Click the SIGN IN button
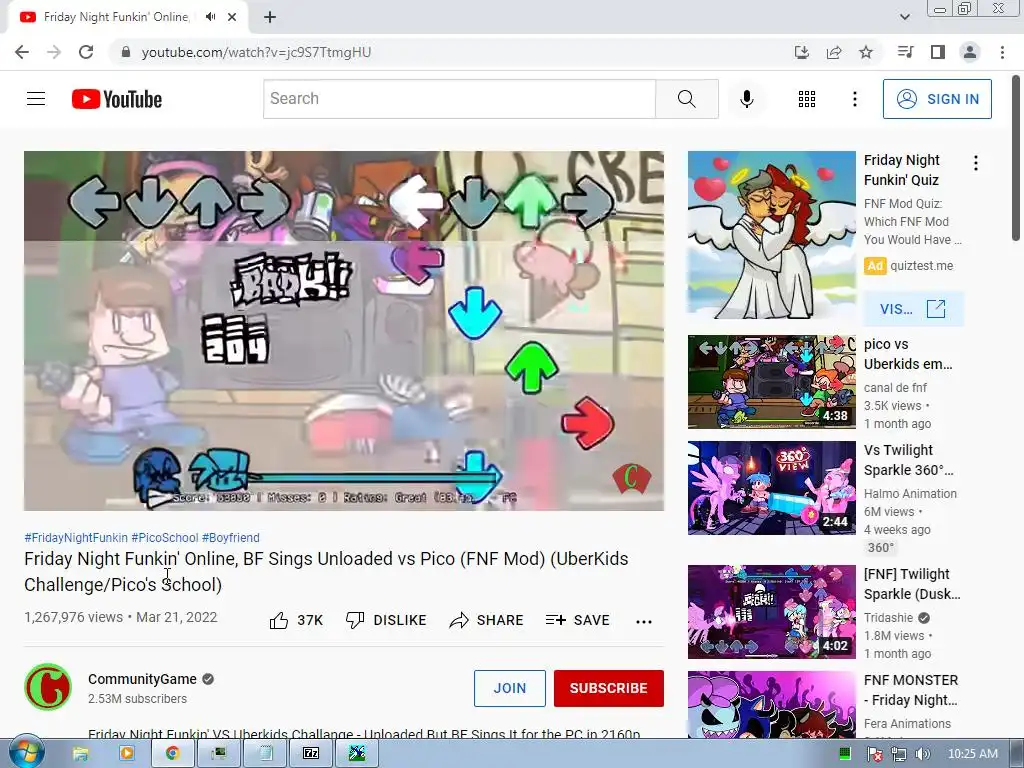 pyautogui.click(x=937, y=99)
